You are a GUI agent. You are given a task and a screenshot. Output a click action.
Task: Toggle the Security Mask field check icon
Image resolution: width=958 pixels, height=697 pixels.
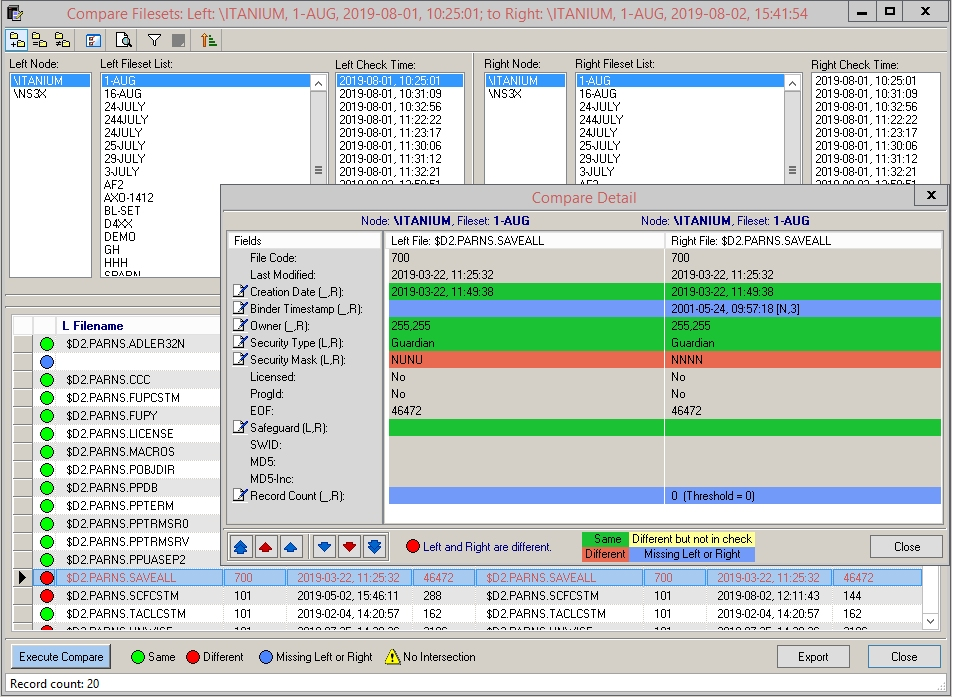[240, 360]
